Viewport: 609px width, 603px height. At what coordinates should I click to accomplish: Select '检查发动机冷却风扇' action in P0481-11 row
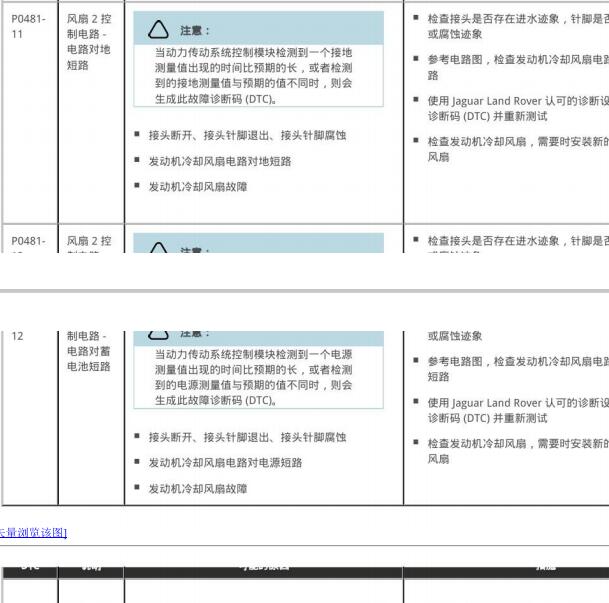(x=518, y=149)
